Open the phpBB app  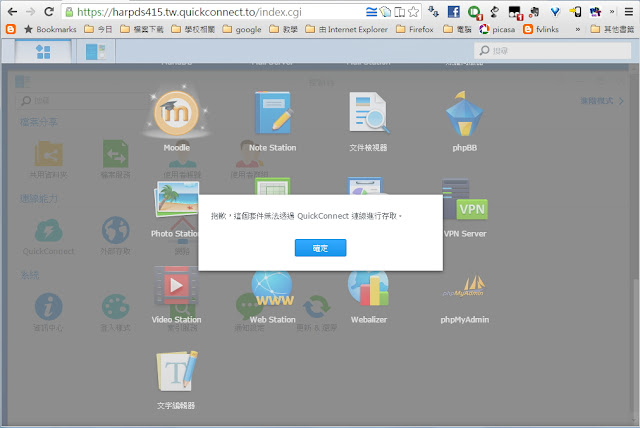click(x=464, y=120)
